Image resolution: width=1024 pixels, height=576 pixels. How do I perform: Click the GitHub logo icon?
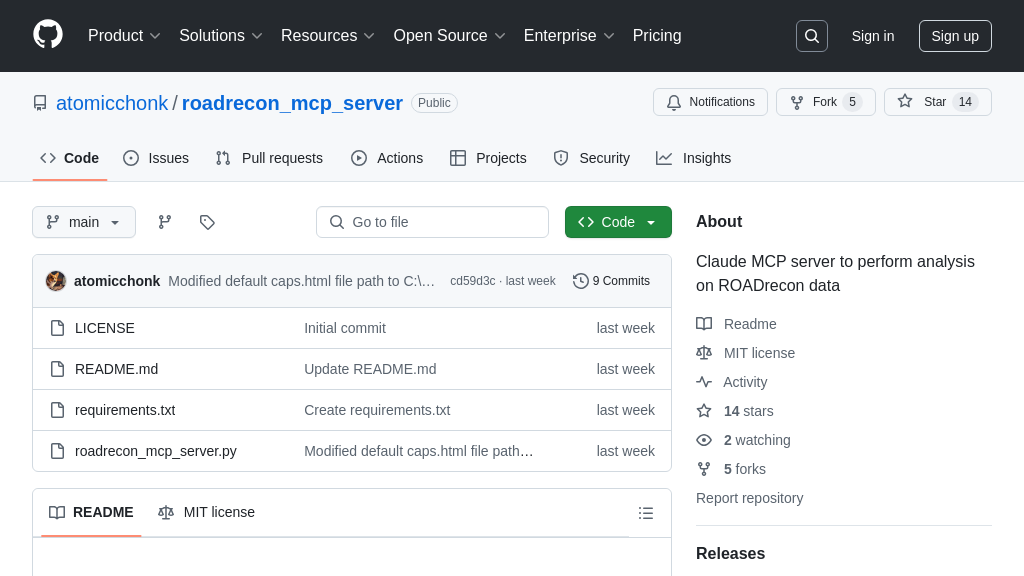(x=48, y=35)
